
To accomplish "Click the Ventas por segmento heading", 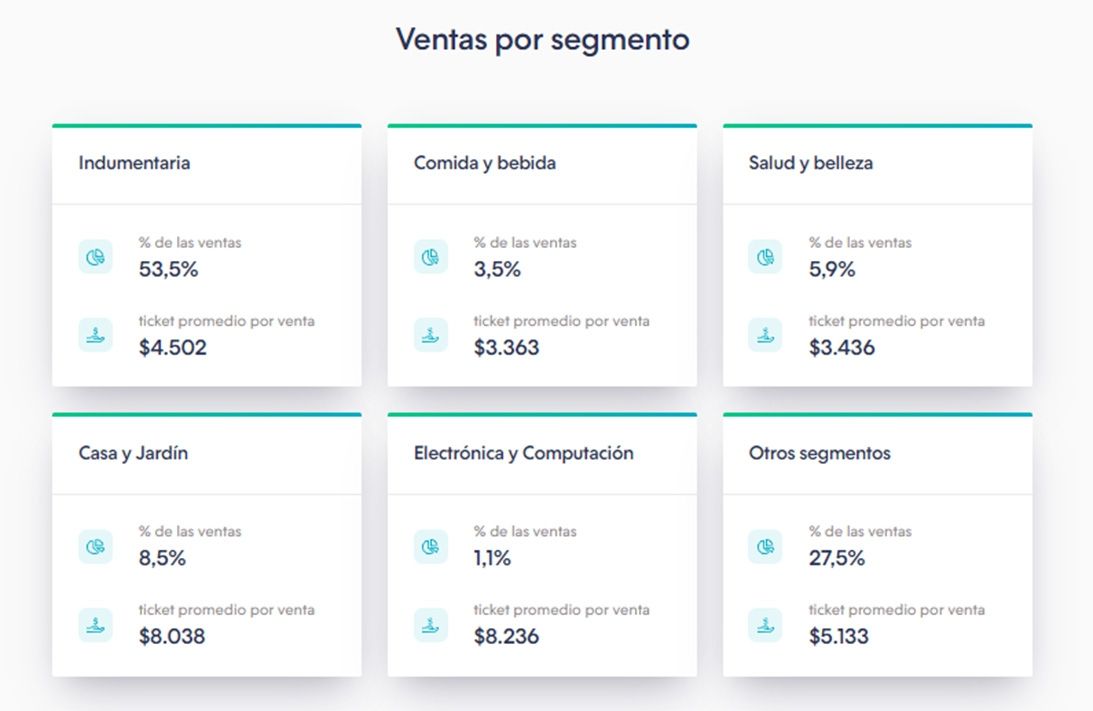I will (542, 40).
